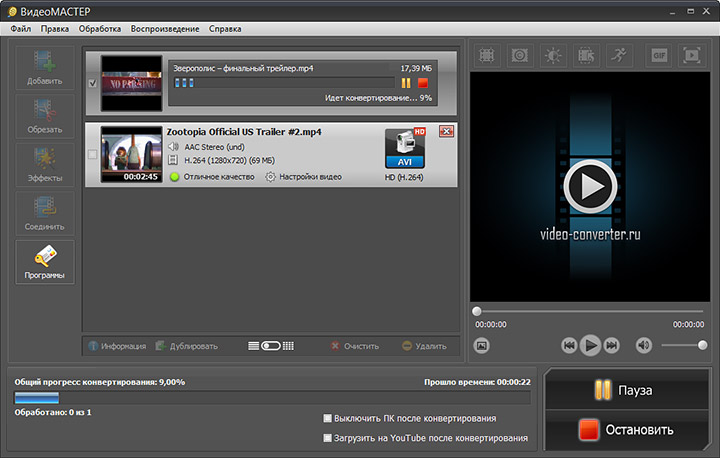The width and height of the screenshot is (720, 458).
Task: Click the snapshot icon below the preview
Action: pyautogui.click(x=481, y=345)
